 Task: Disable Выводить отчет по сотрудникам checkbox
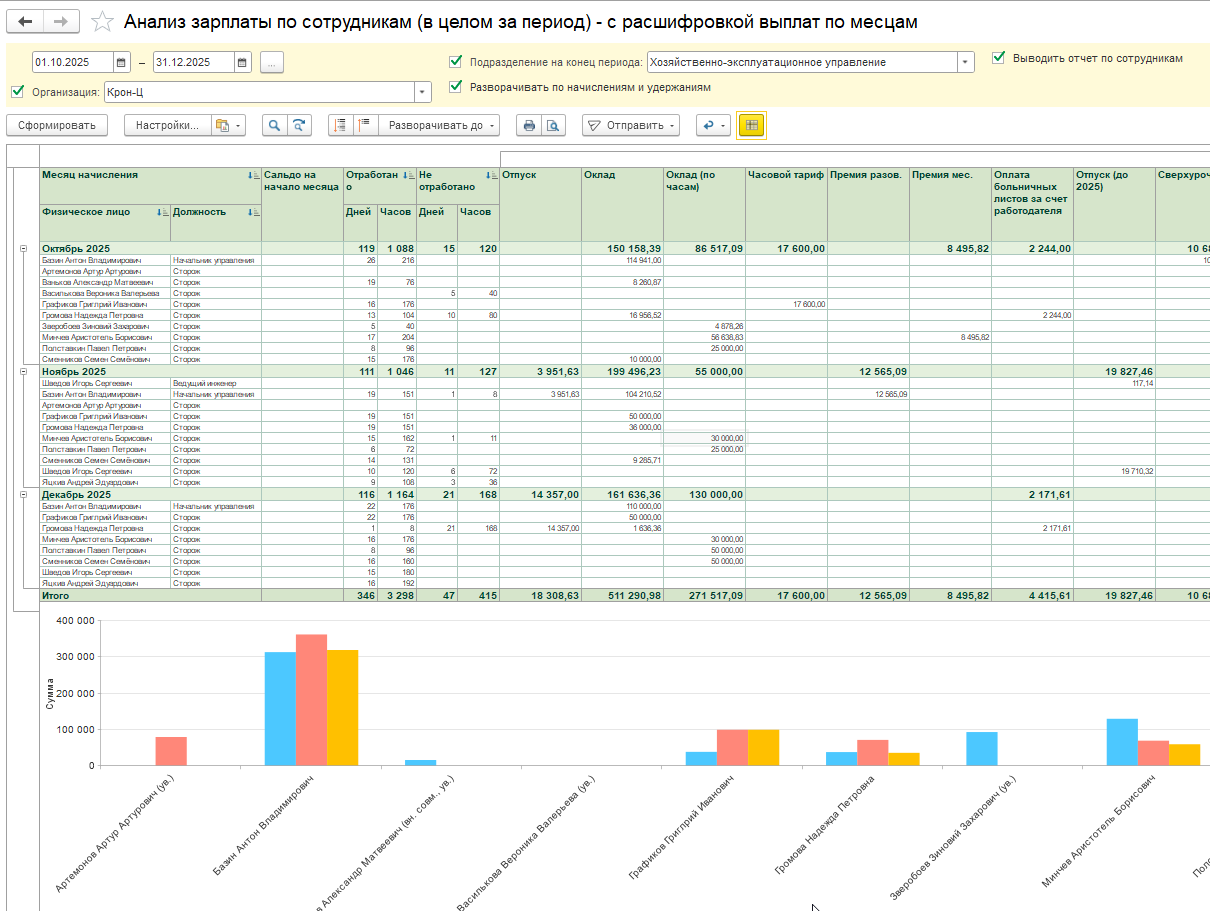(998, 58)
